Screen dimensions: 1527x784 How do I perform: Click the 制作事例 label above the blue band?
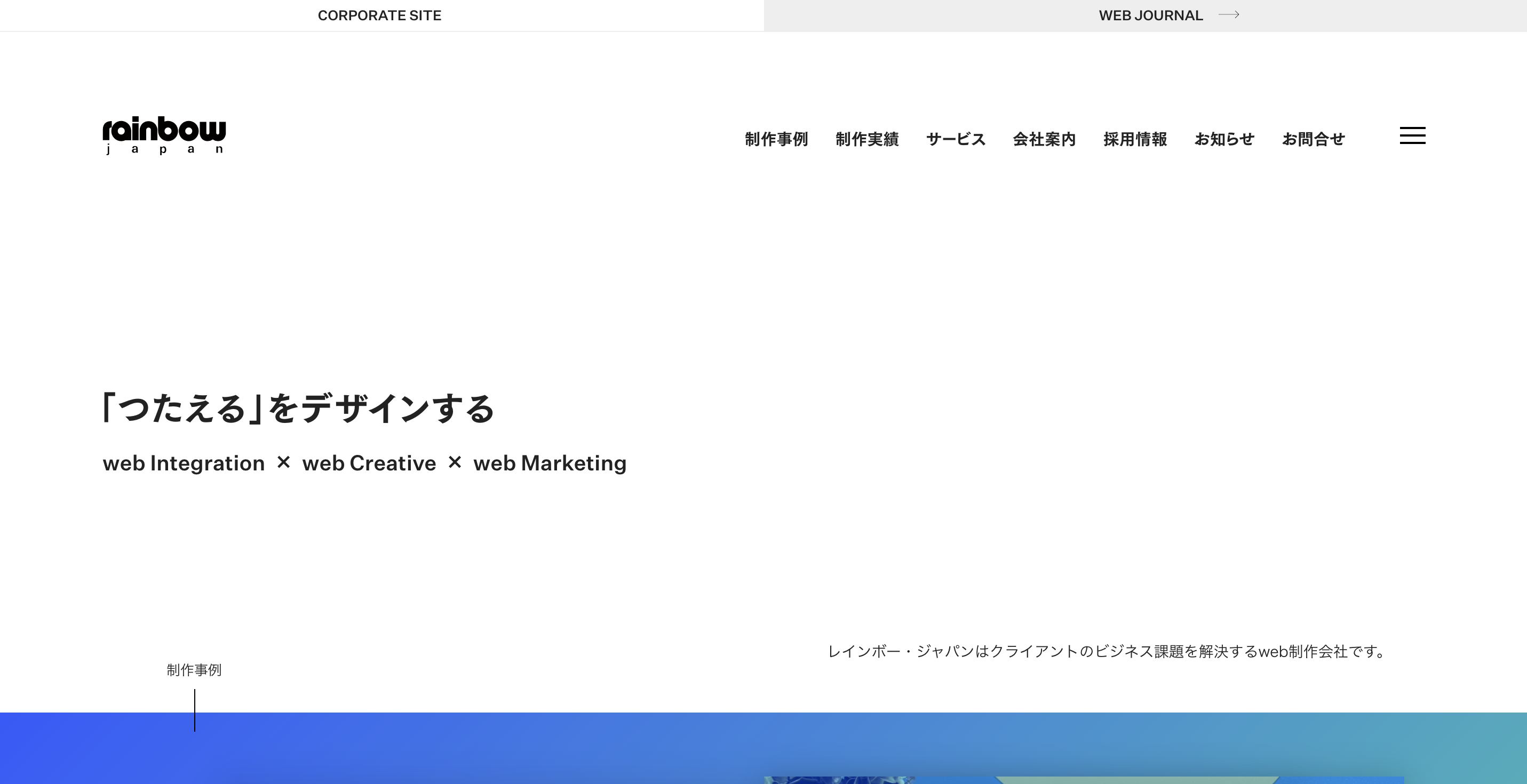coord(194,670)
